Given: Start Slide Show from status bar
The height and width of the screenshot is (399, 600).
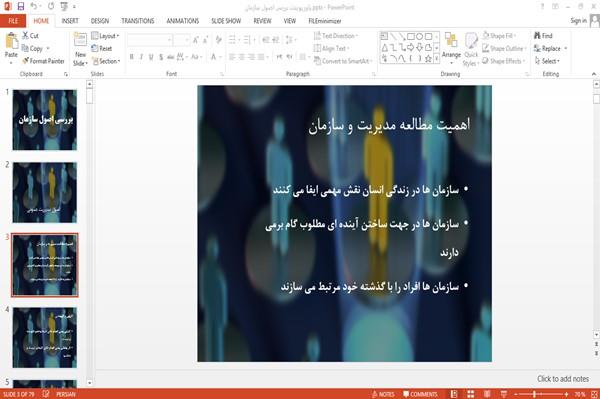Looking at the screenshot, I should point(504,394).
